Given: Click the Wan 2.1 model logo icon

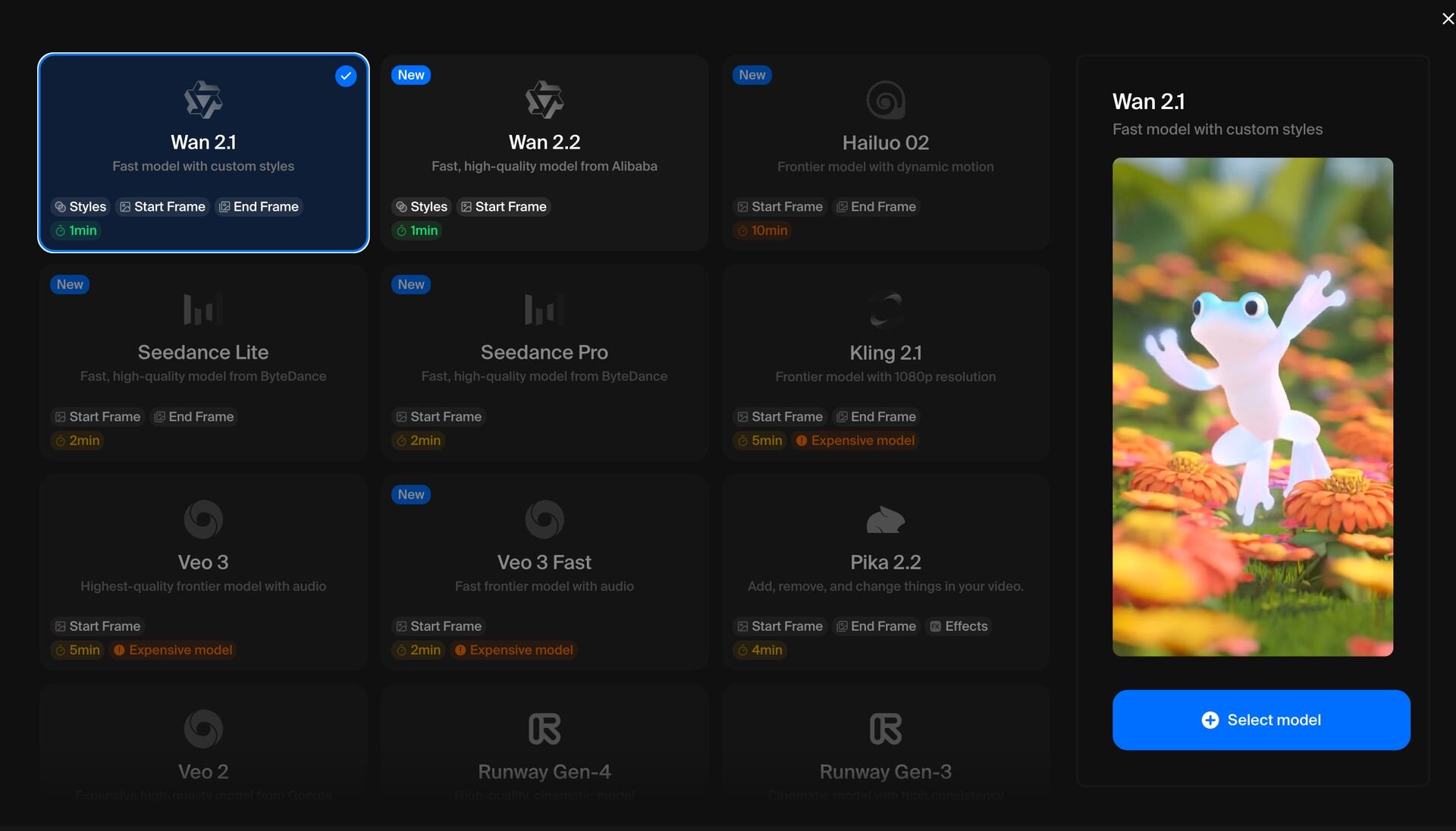Looking at the screenshot, I should pos(203,100).
